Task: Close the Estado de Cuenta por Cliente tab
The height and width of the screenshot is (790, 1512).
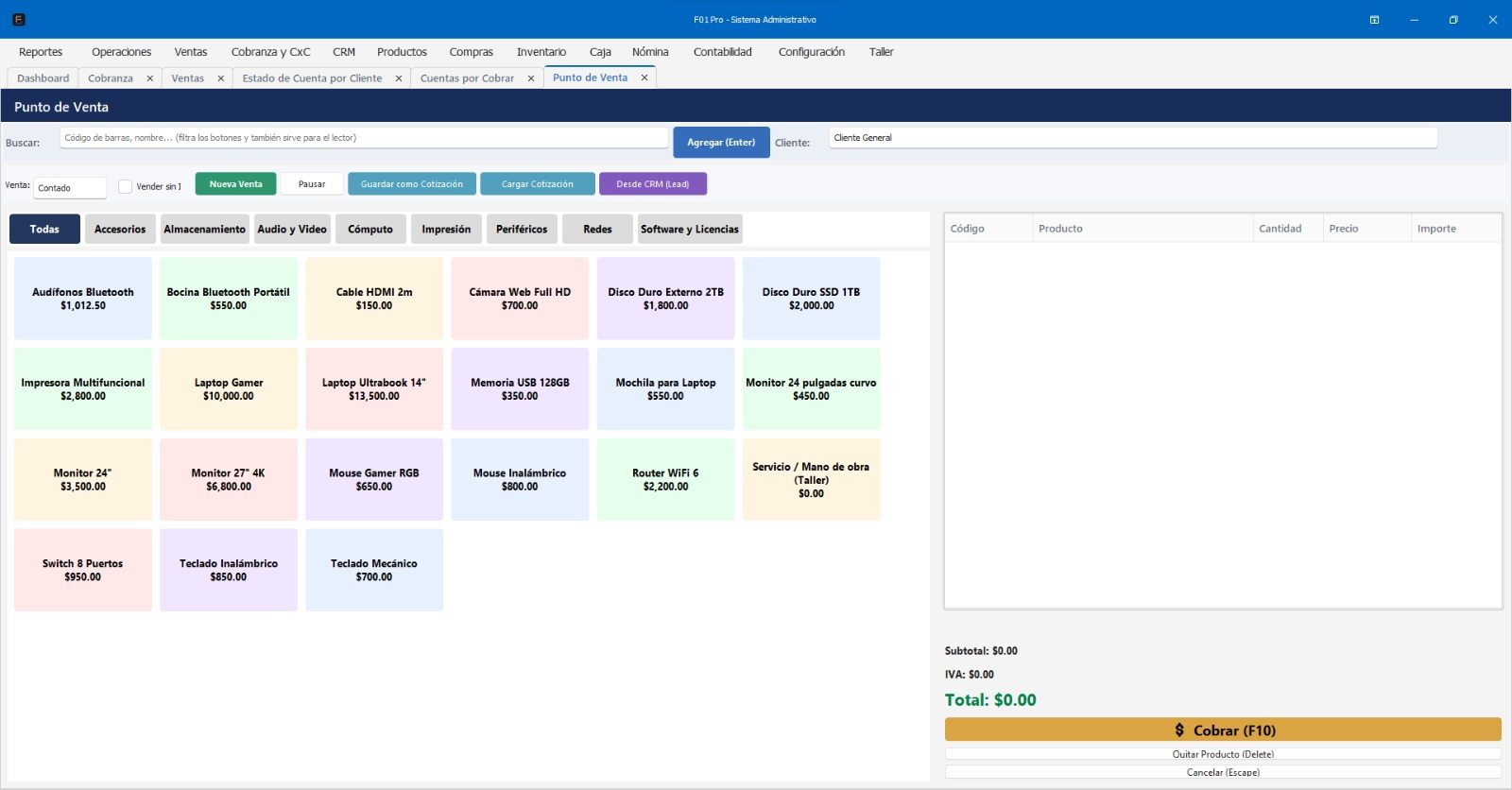Action: click(x=399, y=78)
